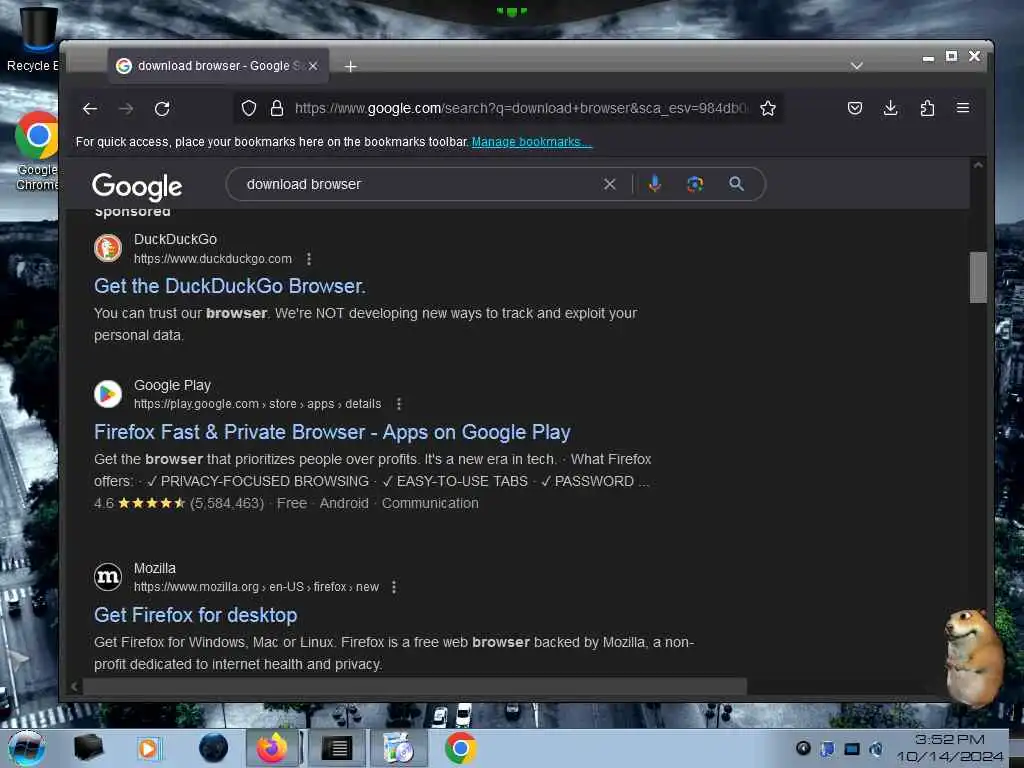Expand the list all tabs chevron
Image resolution: width=1024 pixels, height=768 pixels.
click(857, 66)
